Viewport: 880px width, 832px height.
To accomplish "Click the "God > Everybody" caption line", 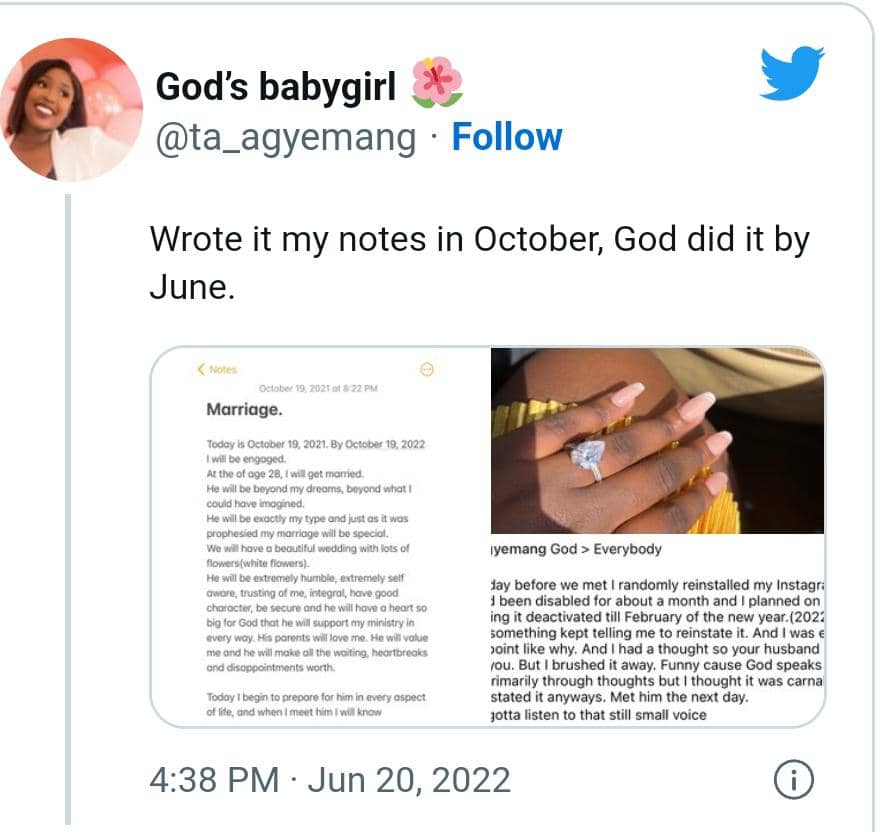I will tap(576, 549).
